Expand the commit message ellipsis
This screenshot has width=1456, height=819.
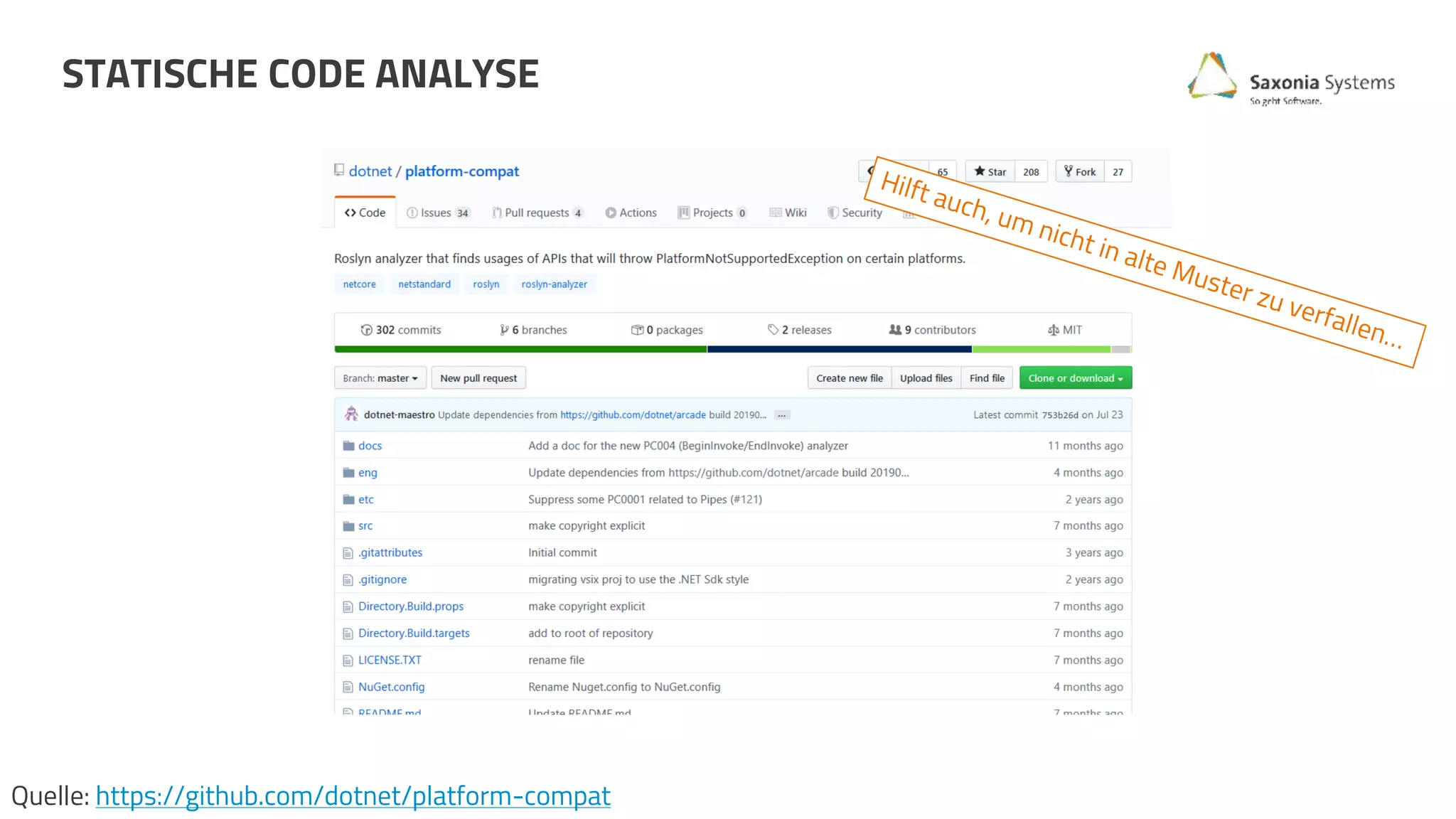[782, 415]
